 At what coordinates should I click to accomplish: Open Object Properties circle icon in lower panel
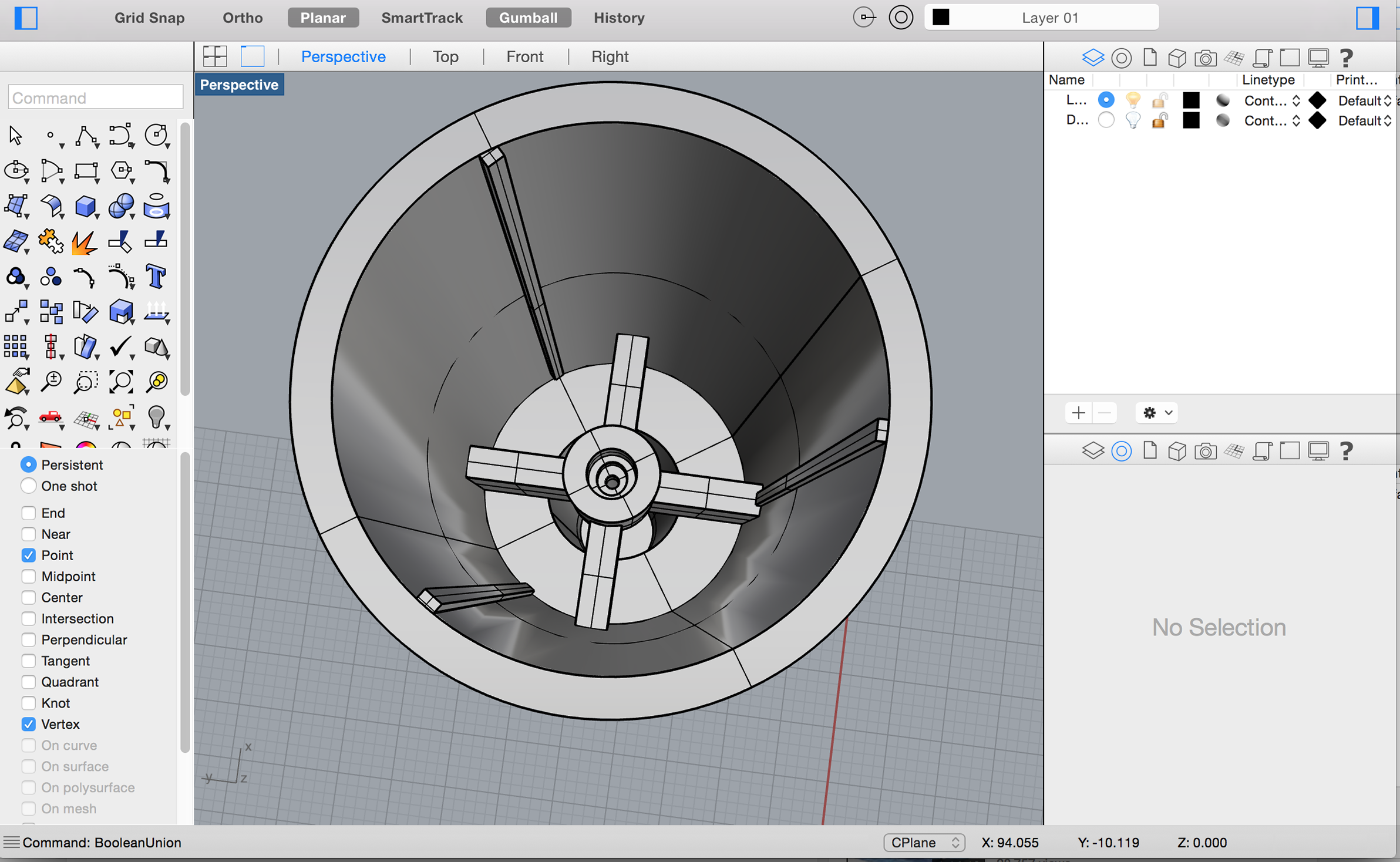pyautogui.click(x=1121, y=451)
